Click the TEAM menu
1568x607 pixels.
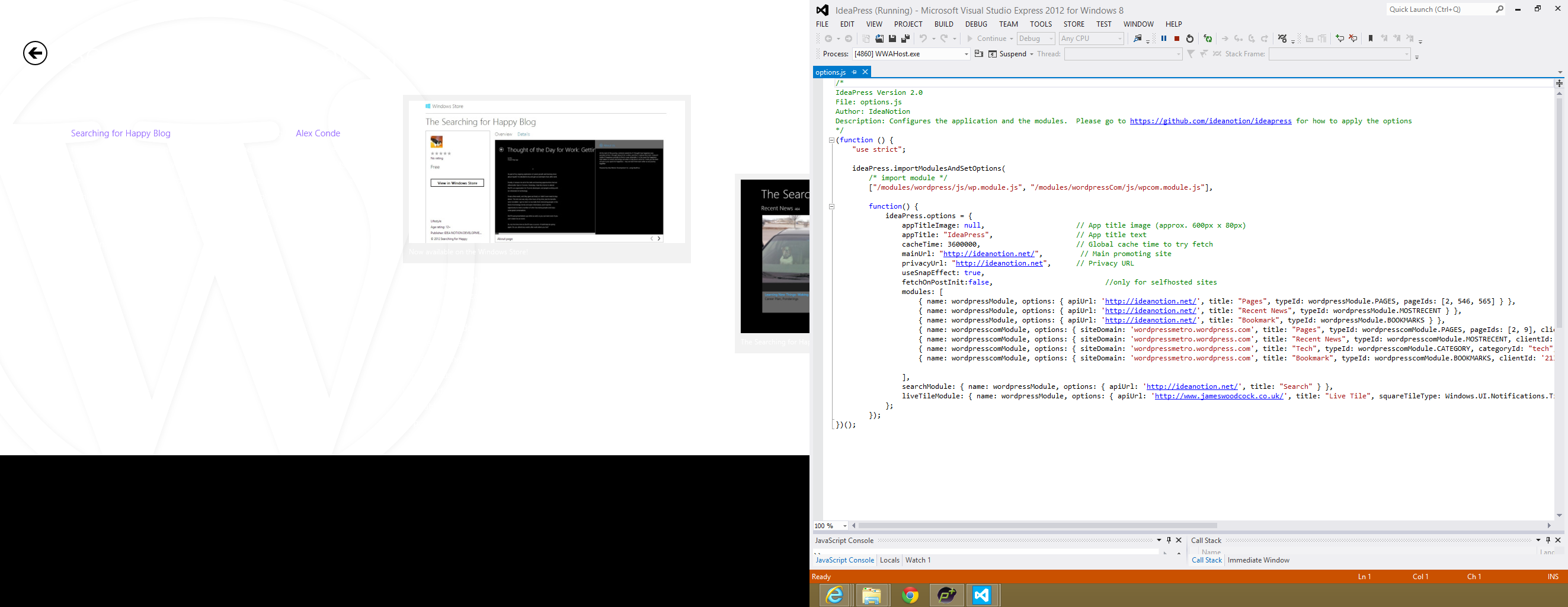1009,24
